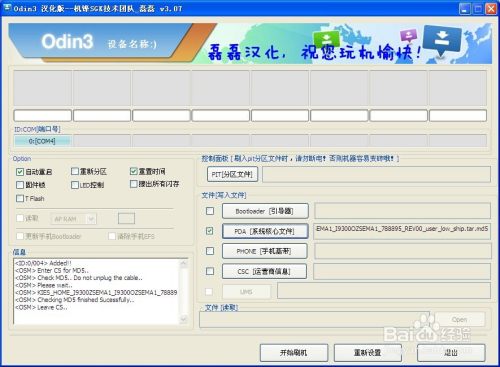
Task: Click the PIT [分区文件] button
Action: click(x=232, y=174)
